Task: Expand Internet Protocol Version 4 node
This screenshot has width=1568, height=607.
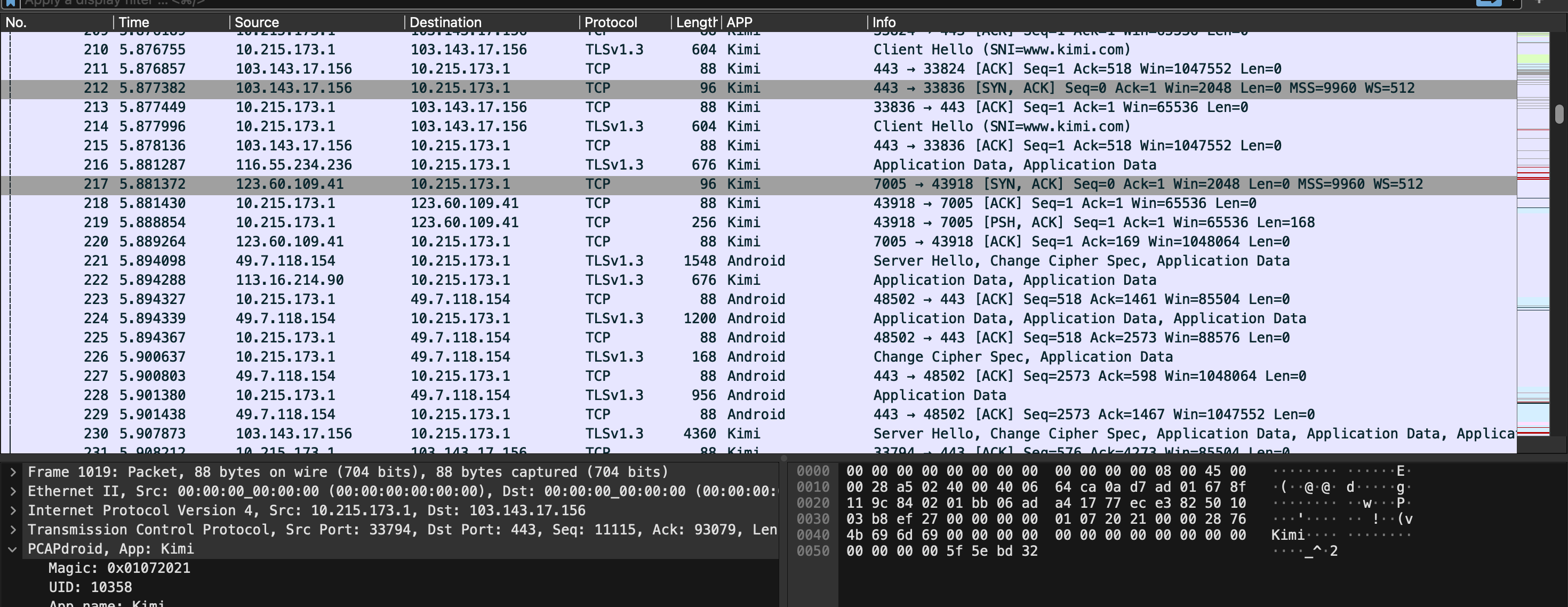Action: coord(13,510)
